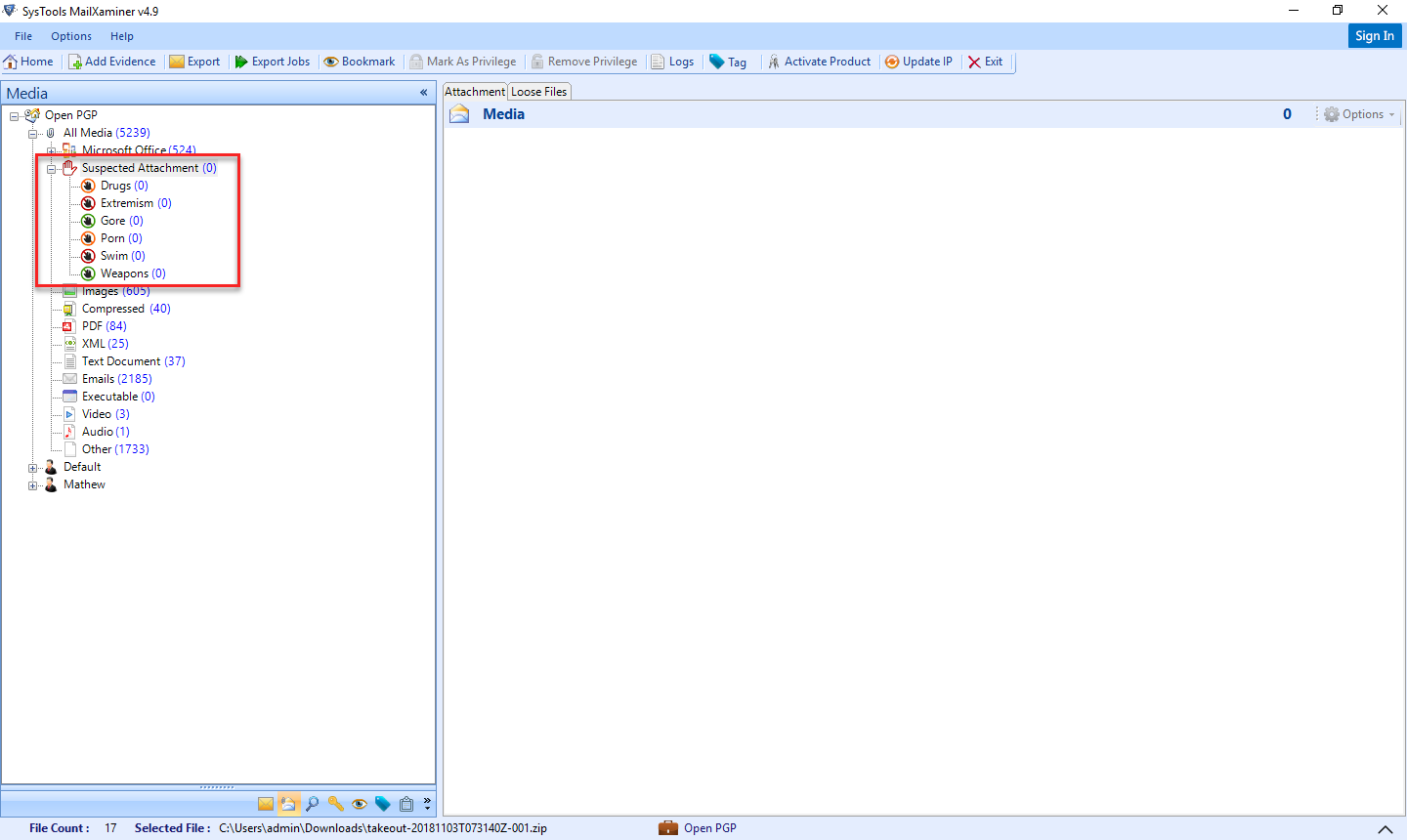The image size is (1407, 840).
Task: Collapse the All Media tree node
Action: tap(33, 133)
